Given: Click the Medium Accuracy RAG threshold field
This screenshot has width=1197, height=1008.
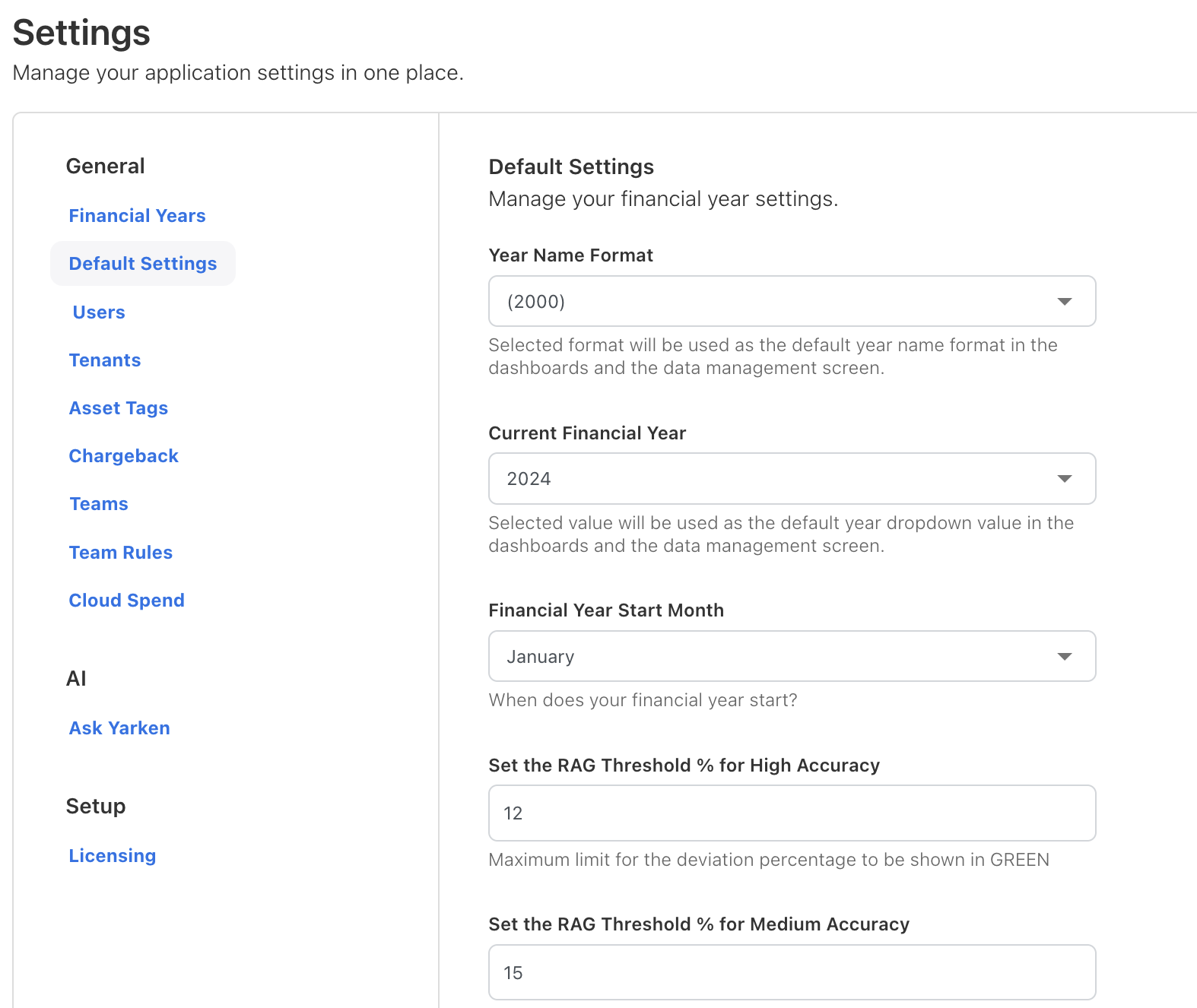Looking at the screenshot, I should [x=792, y=973].
